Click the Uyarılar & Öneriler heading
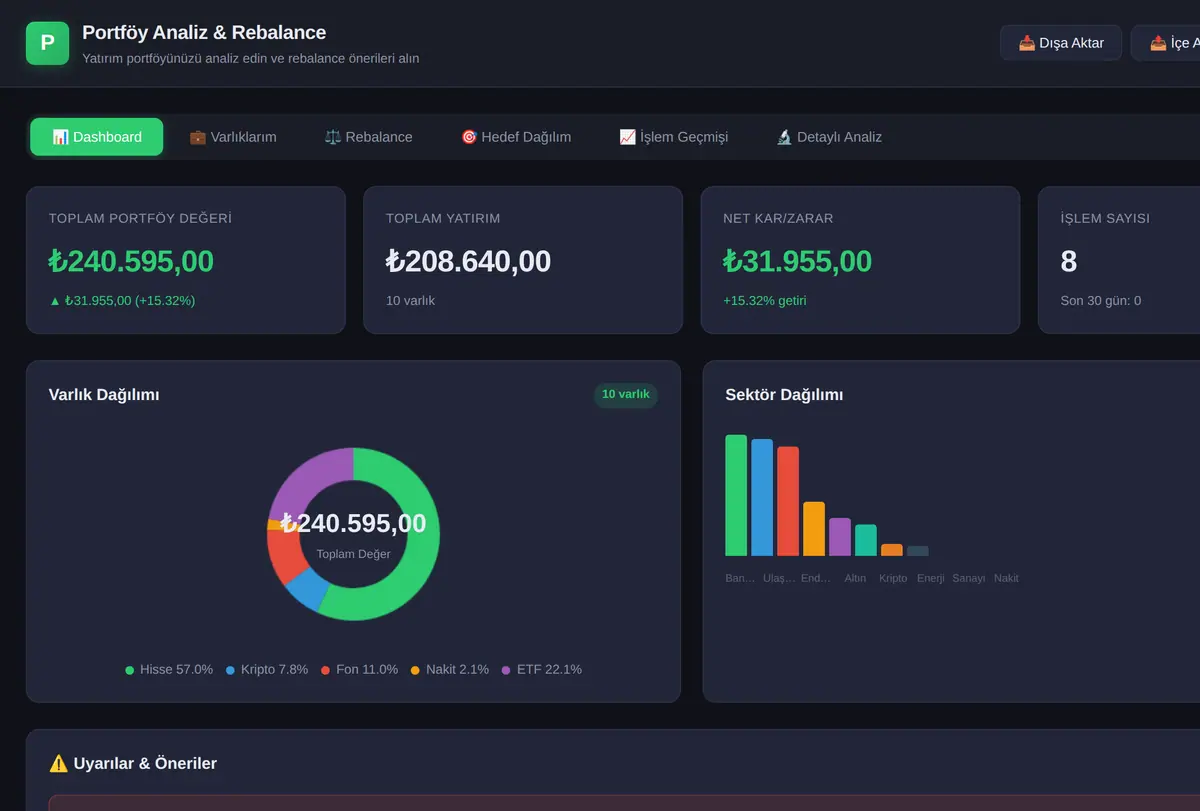This screenshot has width=1200, height=811. [133, 763]
